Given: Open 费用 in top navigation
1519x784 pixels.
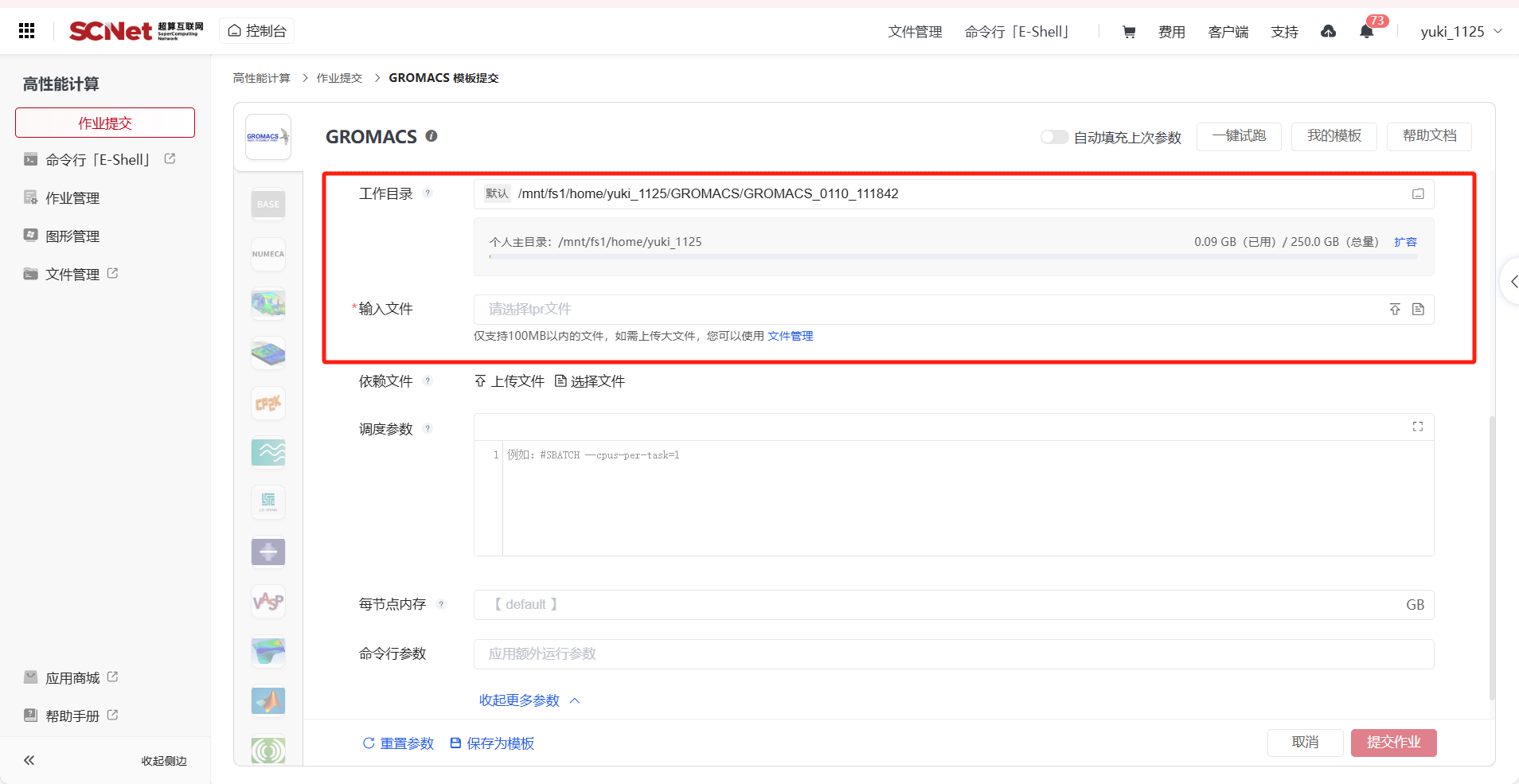Looking at the screenshot, I should (1172, 32).
